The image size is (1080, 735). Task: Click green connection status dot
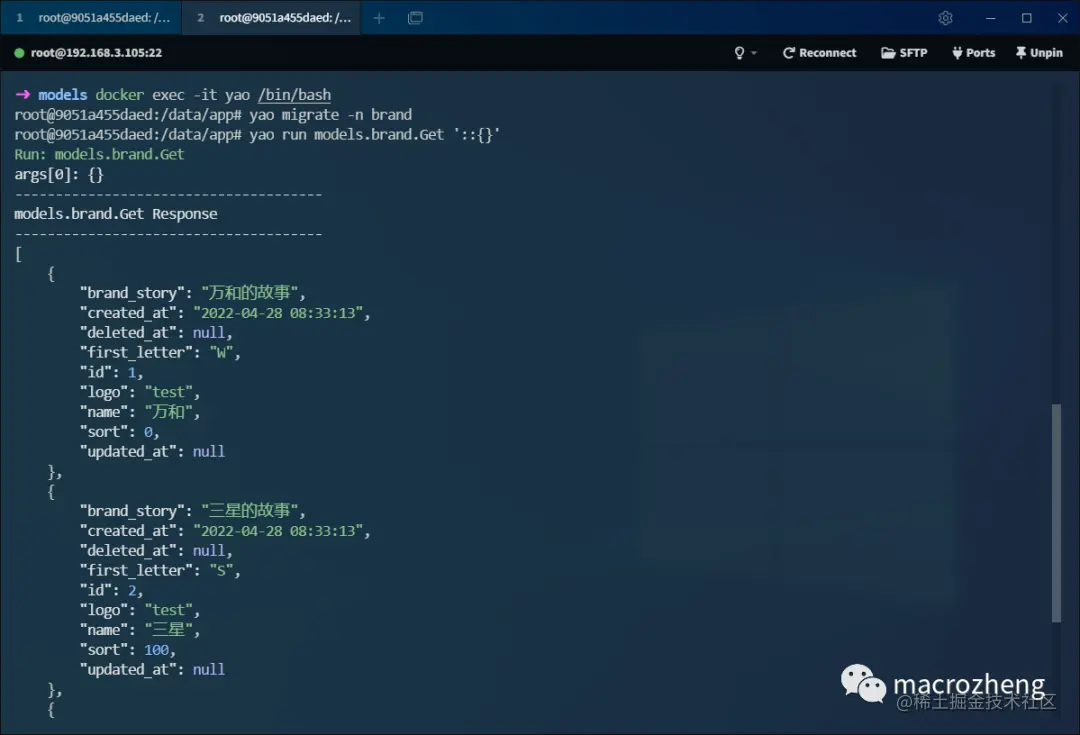click(x=19, y=53)
